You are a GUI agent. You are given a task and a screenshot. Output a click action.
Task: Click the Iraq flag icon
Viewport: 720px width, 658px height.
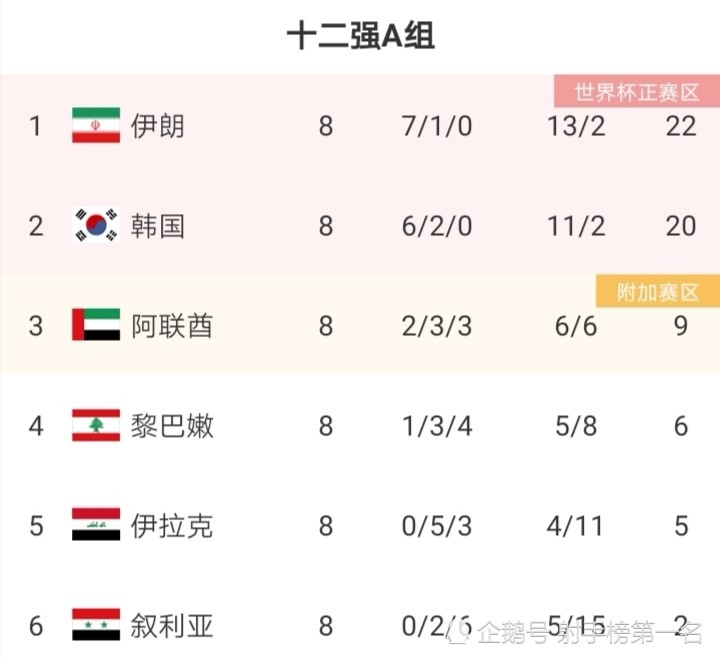(x=96, y=524)
